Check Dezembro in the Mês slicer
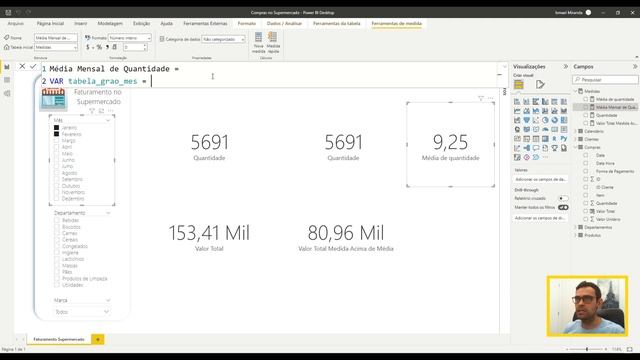 56,198
